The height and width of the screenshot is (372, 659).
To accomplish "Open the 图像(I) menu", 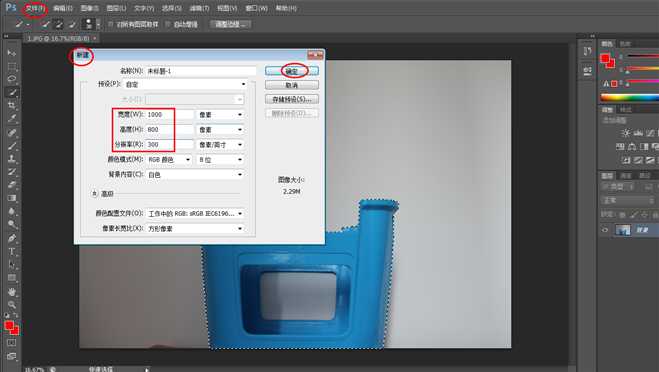I will pyautogui.click(x=89, y=8).
